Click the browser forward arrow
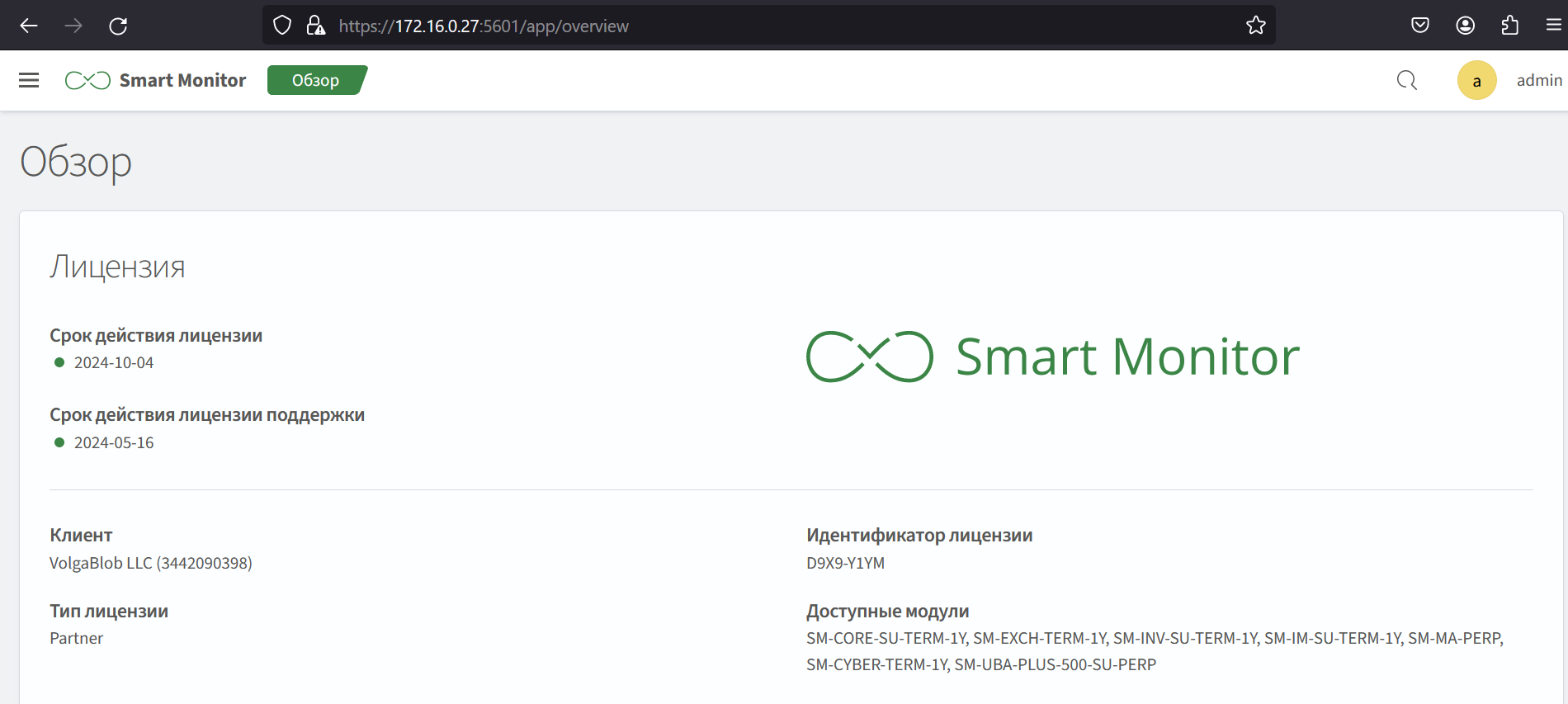Image resolution: width=1568 pixels, height=704 pixels. (x=73, y=26)
